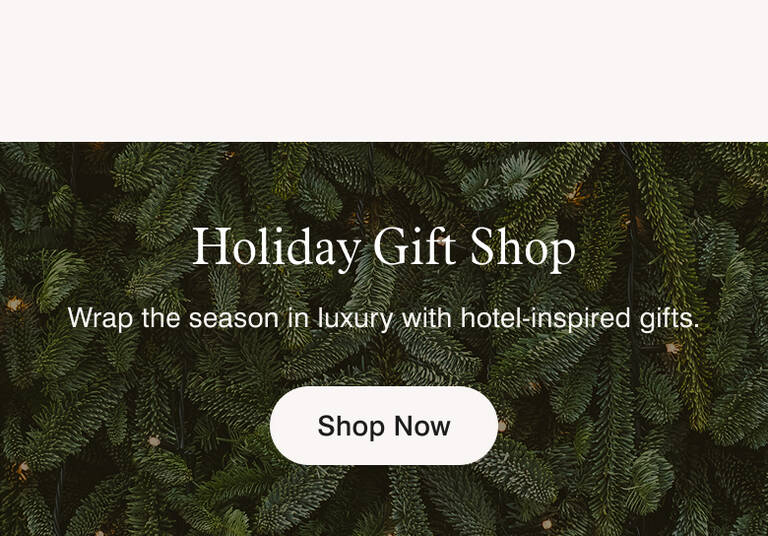768x536 pixels.
Task: Click the hotel-inspired gifts subtitle text
Action: tap(384, 318)
